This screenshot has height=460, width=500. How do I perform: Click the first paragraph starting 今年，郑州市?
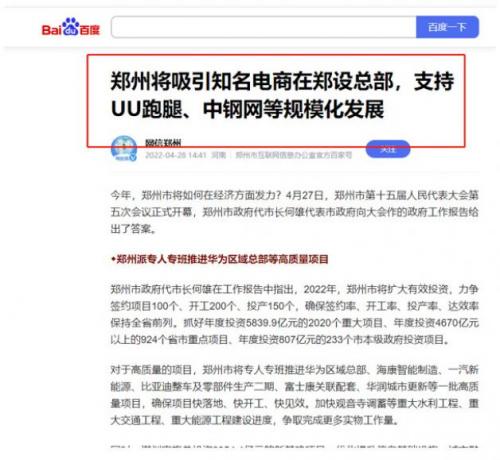pos(295,212)
